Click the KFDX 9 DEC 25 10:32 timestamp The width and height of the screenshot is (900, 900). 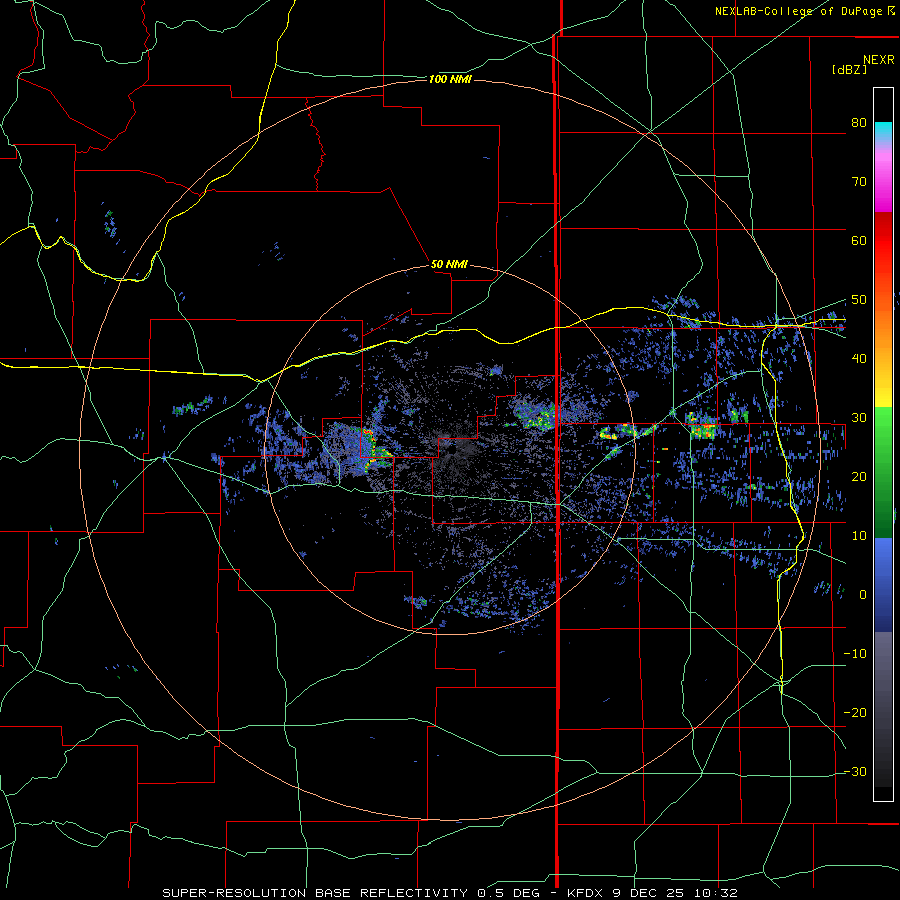pos(652,893)
